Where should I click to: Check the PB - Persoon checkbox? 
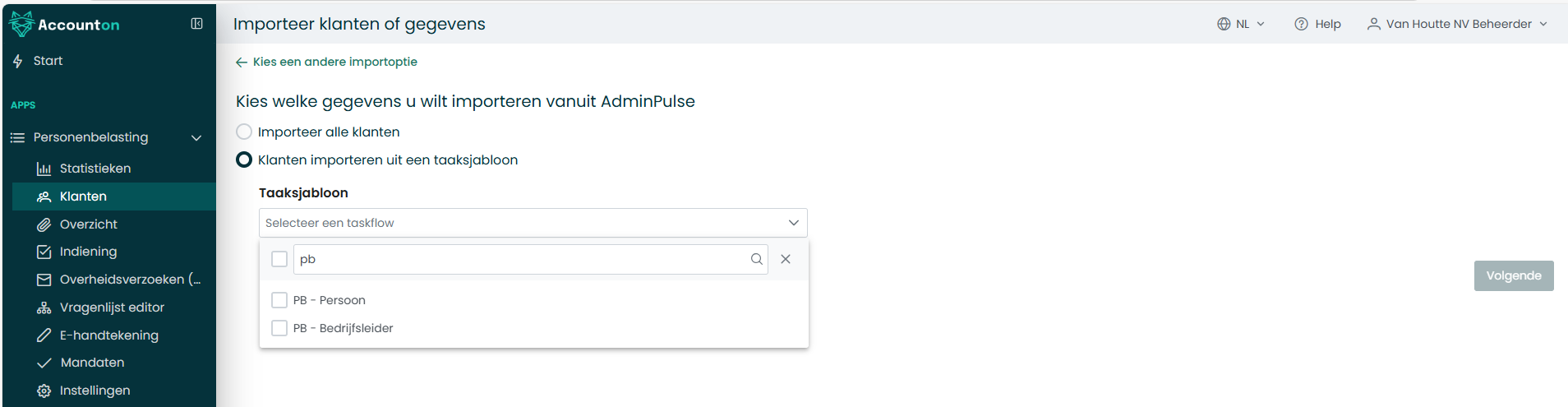pos(279,300)
